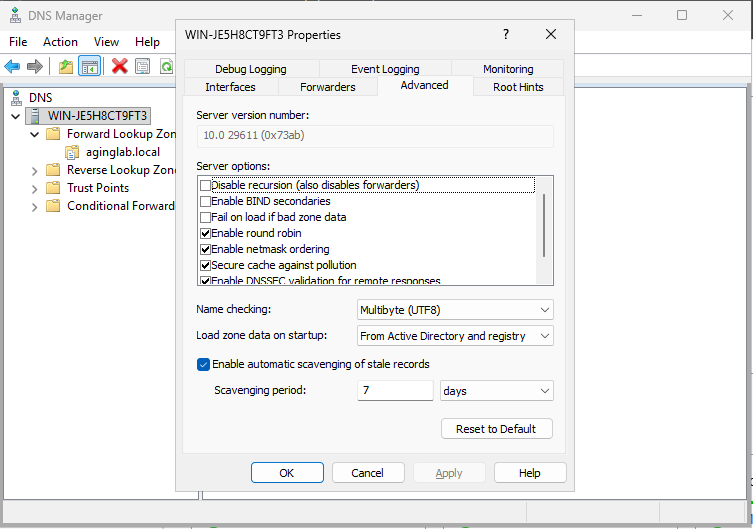Click the Conditional Forwarders folder icon
The width and height of the screenshot is (753, 529).
[53, 206]
